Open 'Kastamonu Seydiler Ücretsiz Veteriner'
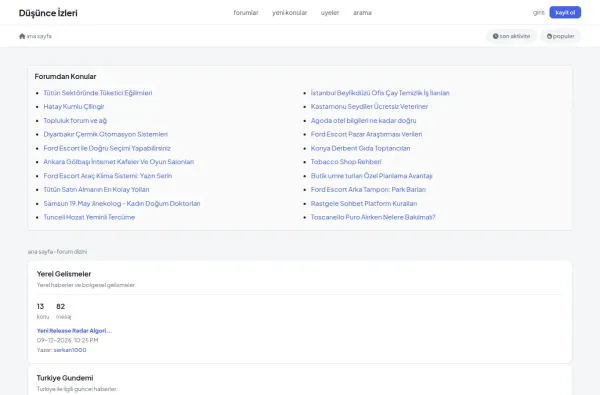This screenshot has width=600, height=395. point(369,107)
